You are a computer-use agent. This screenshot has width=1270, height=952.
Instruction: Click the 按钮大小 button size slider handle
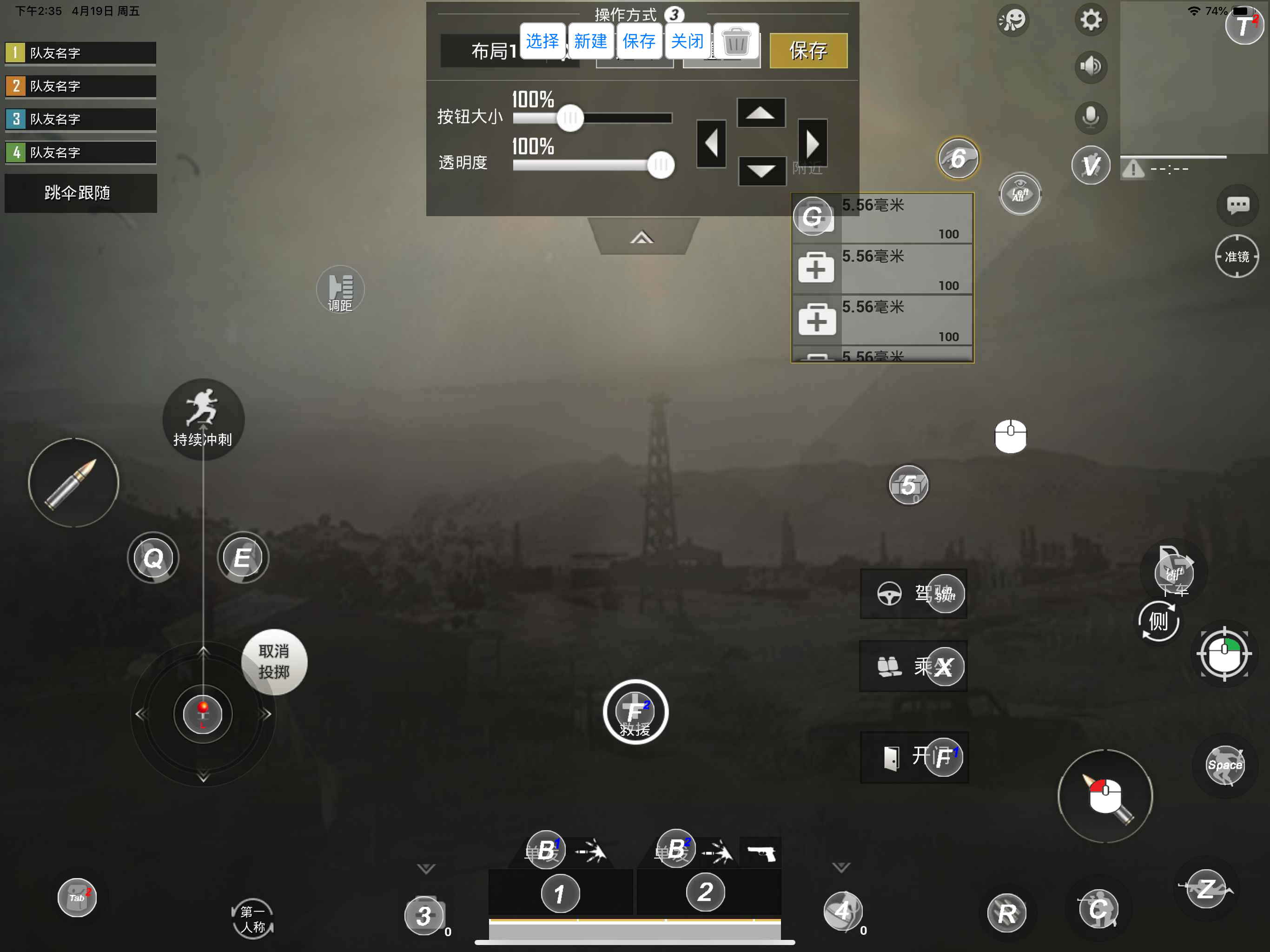[570, 118]
